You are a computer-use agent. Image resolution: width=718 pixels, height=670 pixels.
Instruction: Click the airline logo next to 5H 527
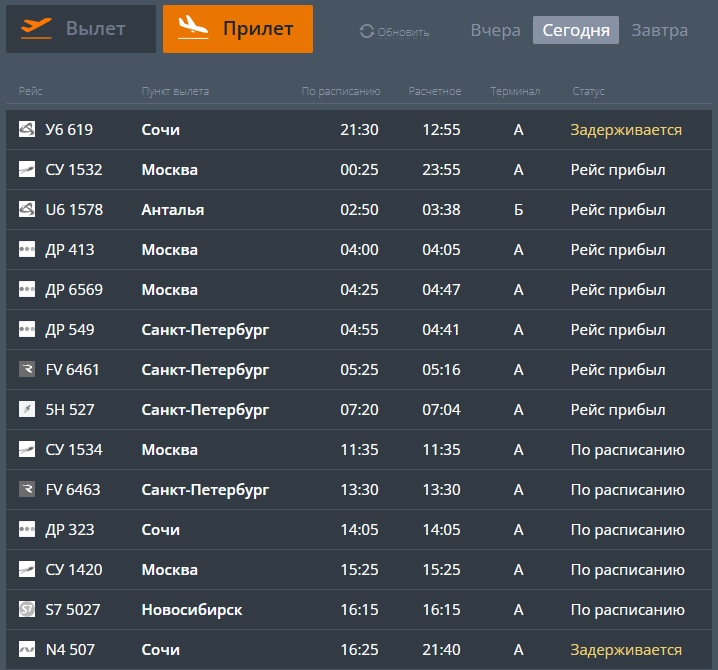[x=27, y=410]
